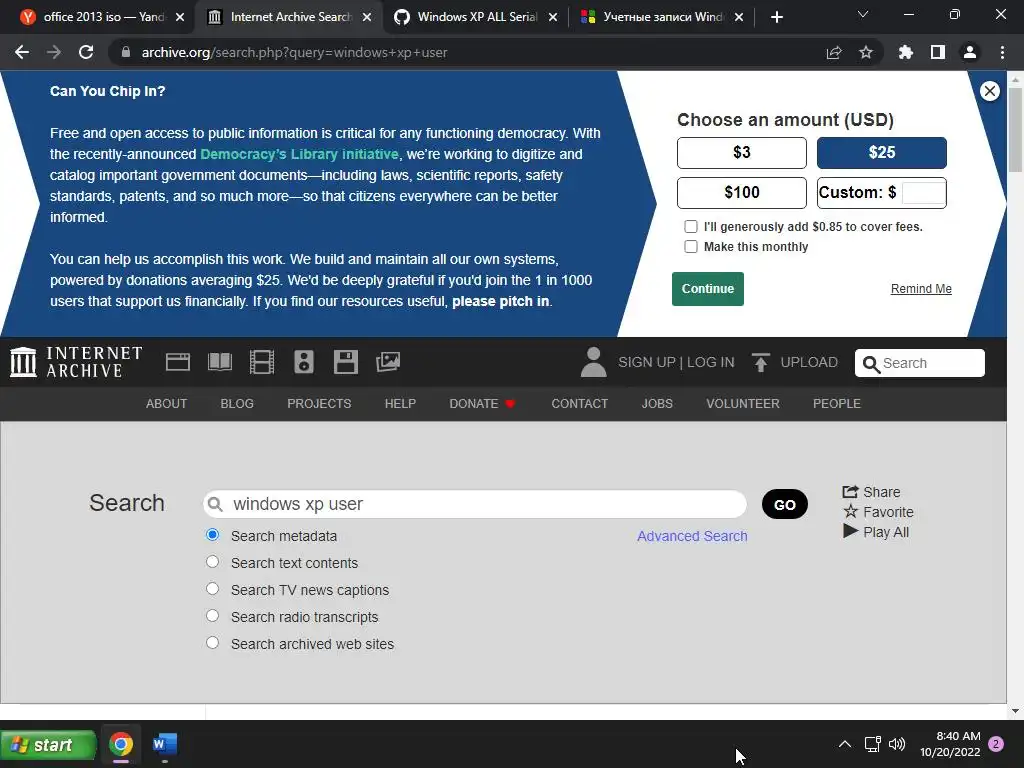Screen dimensions: 1024x768
Task: Open the Internet Archive software floppy icon
Action: click(x=345, y=362)
